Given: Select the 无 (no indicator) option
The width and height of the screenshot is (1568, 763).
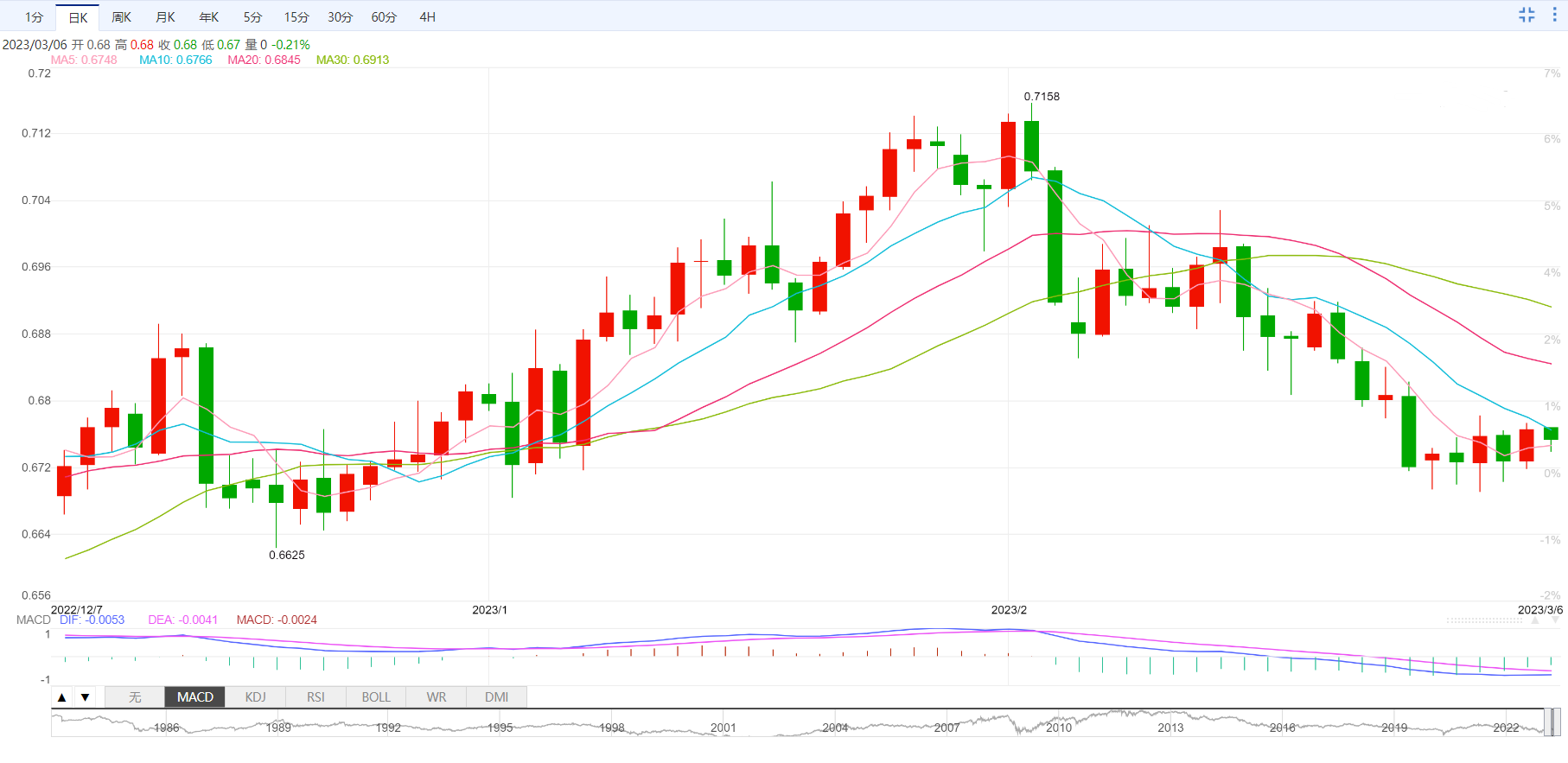Looking at the screenshot, I should (135, 697).
